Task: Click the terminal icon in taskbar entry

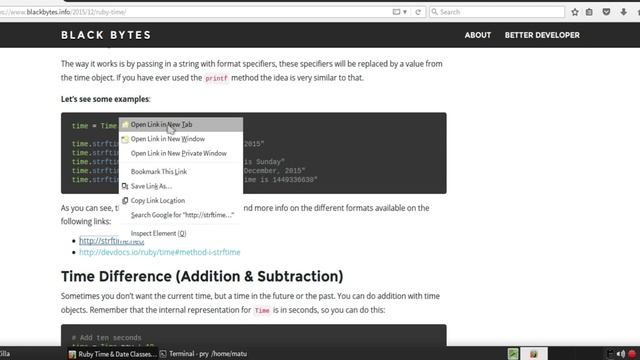Action: coord(163,354)
